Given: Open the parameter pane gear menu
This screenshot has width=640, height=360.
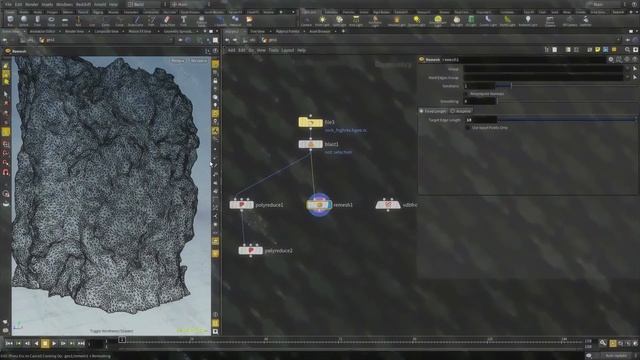Looking at the screenshot, I should click(611, 60).
